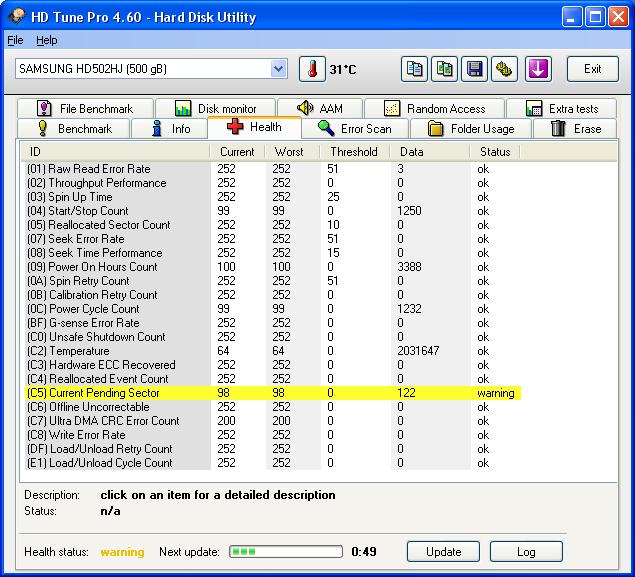Select the (04) Start/Stop Count row
The width and height of the screenshot is (635, 577).
[274, 211]
